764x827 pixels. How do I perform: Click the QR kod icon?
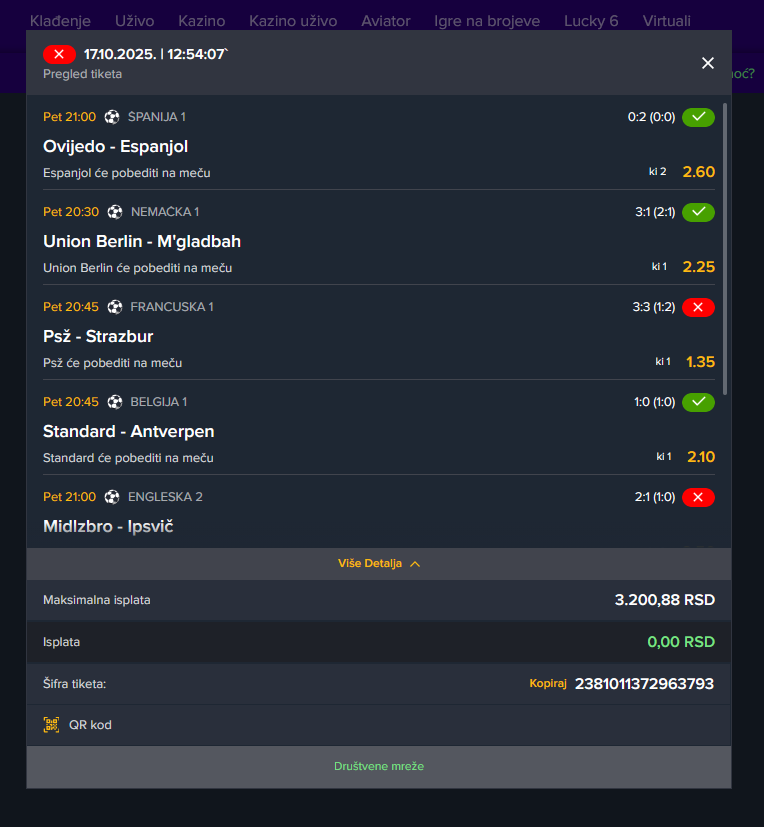pos(51,725)
